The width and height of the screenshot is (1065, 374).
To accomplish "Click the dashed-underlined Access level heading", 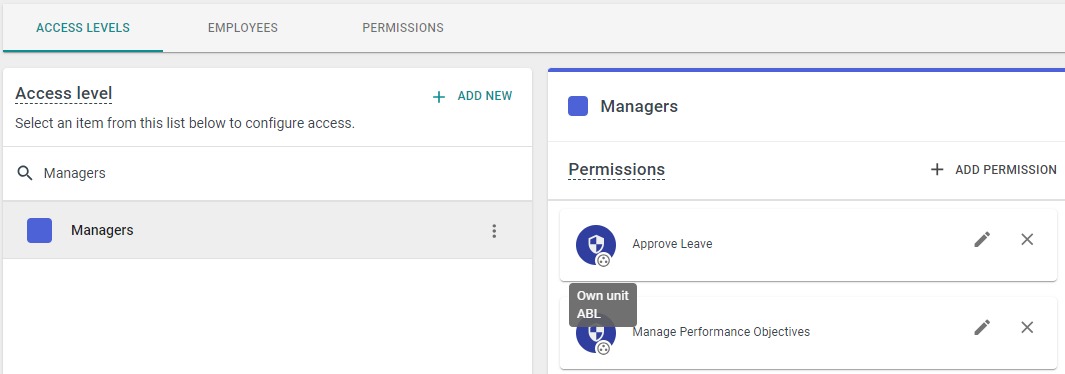I will pos(64,94).
